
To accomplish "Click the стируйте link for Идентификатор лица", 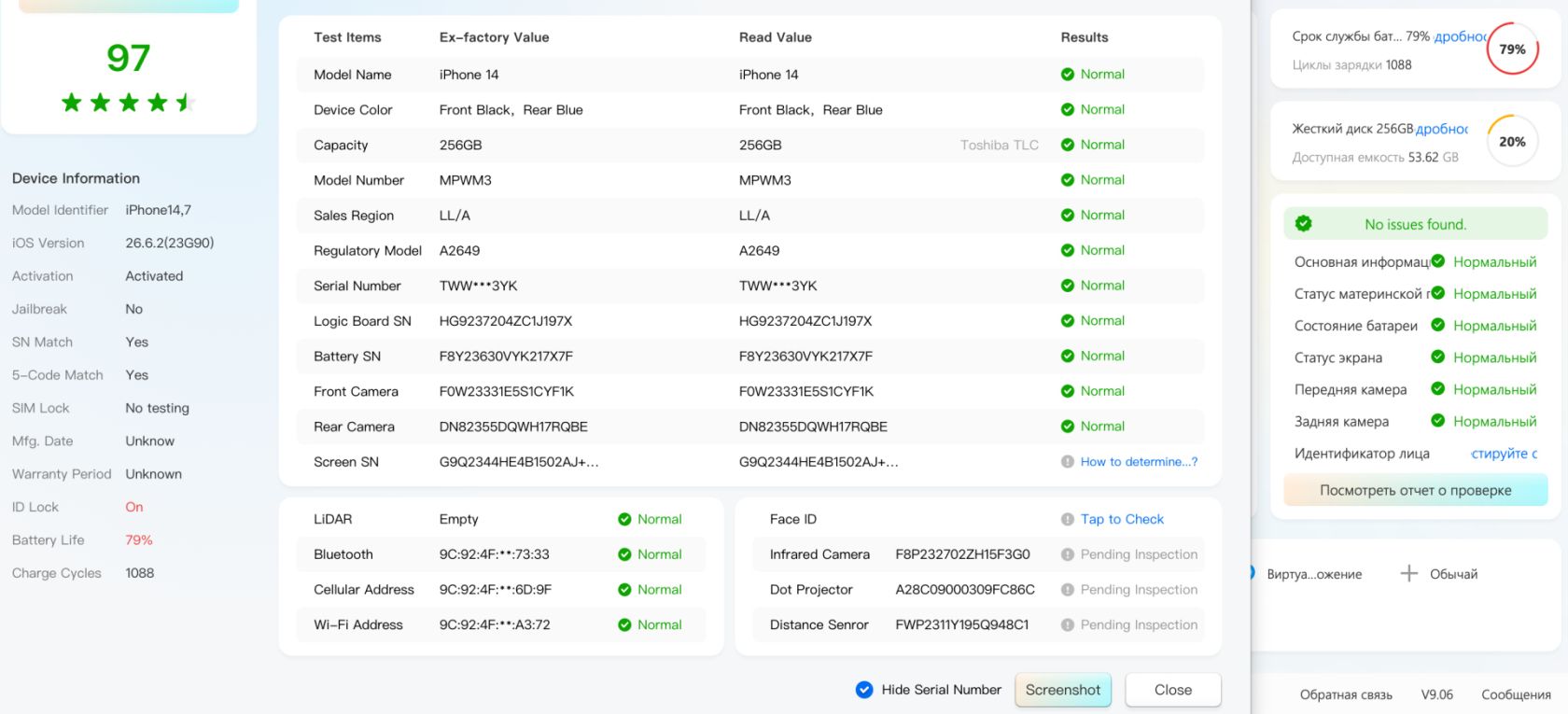I will tap(1504, 454).
